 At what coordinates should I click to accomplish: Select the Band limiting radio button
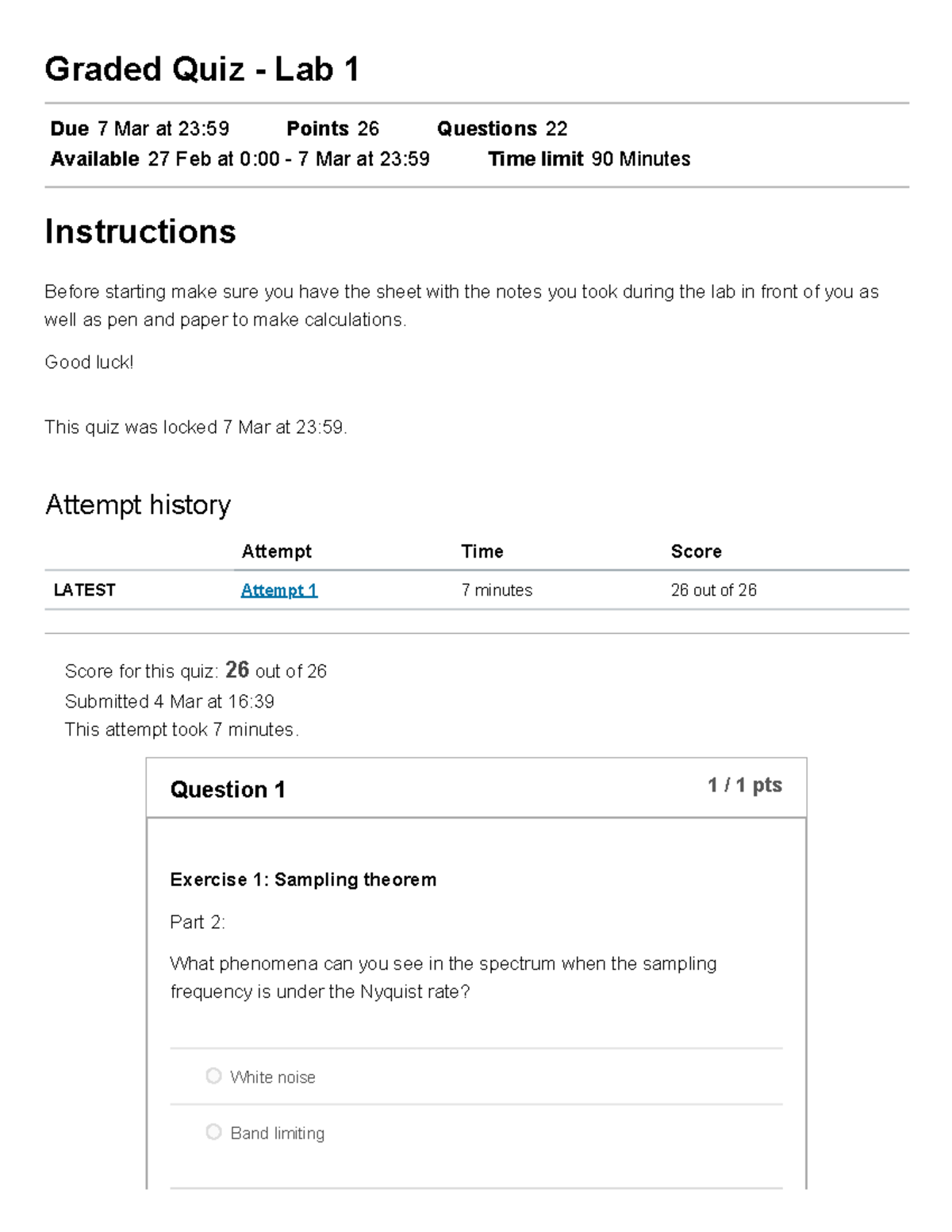pyautogui.click(x=213, y=1132)
